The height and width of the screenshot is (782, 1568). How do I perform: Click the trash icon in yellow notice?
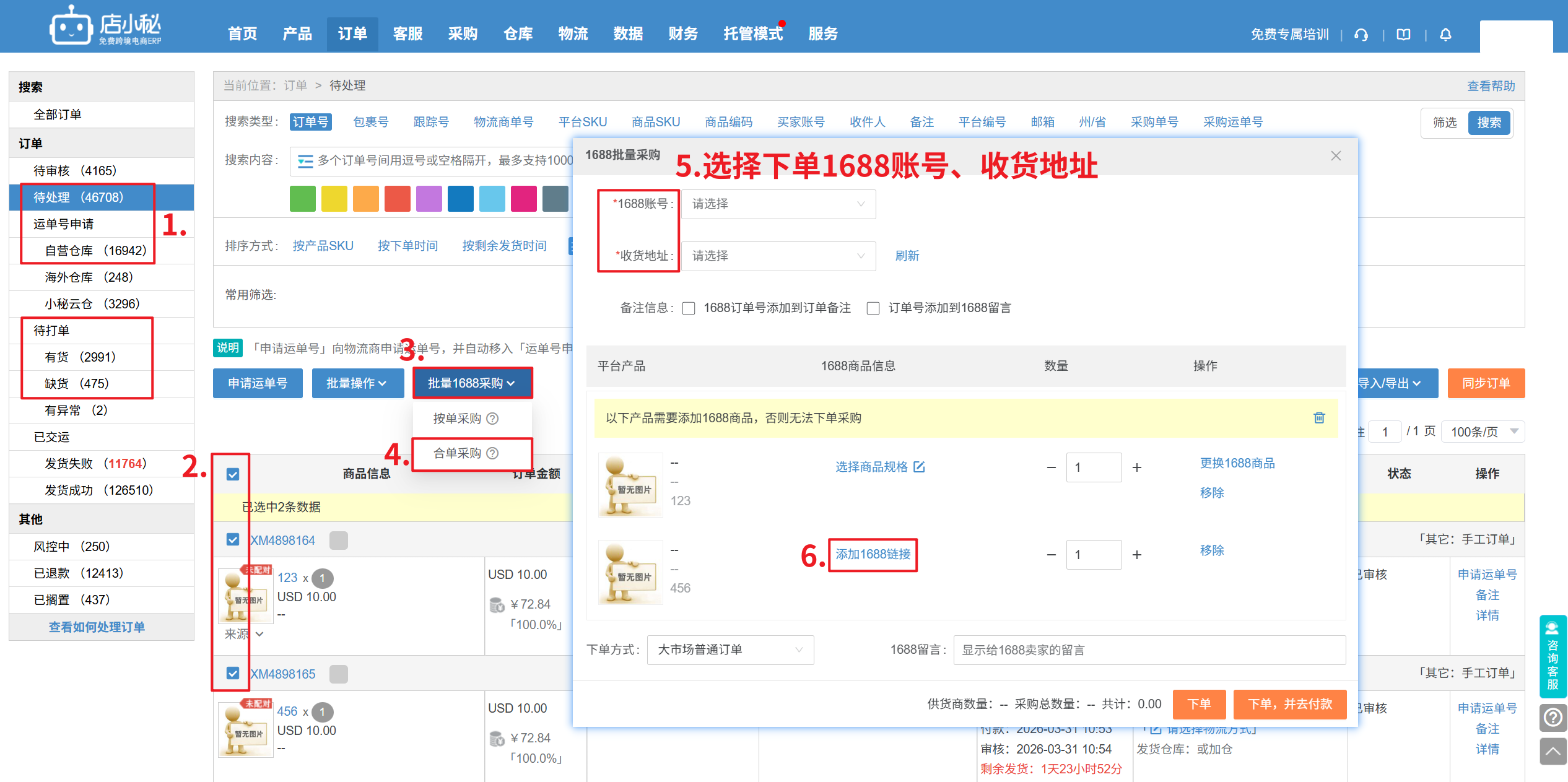coord(1319,418)
